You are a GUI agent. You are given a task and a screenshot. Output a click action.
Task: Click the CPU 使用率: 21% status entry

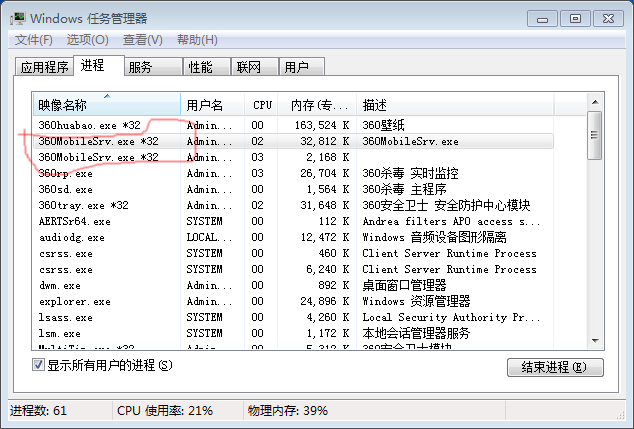(165, 411)
